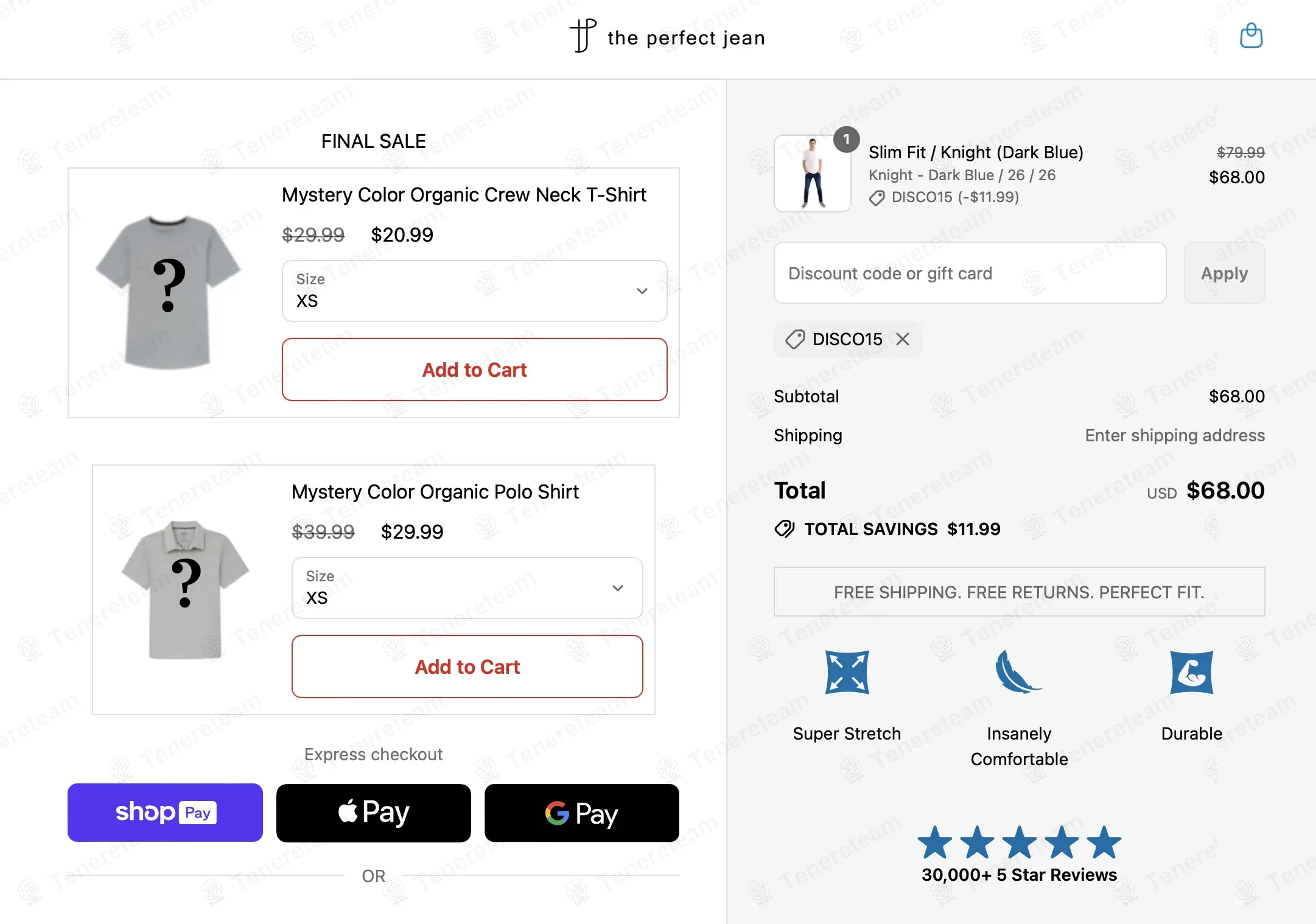Remove the DISCO15 discount code
Image resolution: width=1316 pixels, height=924 pixels.
[903, 339]
